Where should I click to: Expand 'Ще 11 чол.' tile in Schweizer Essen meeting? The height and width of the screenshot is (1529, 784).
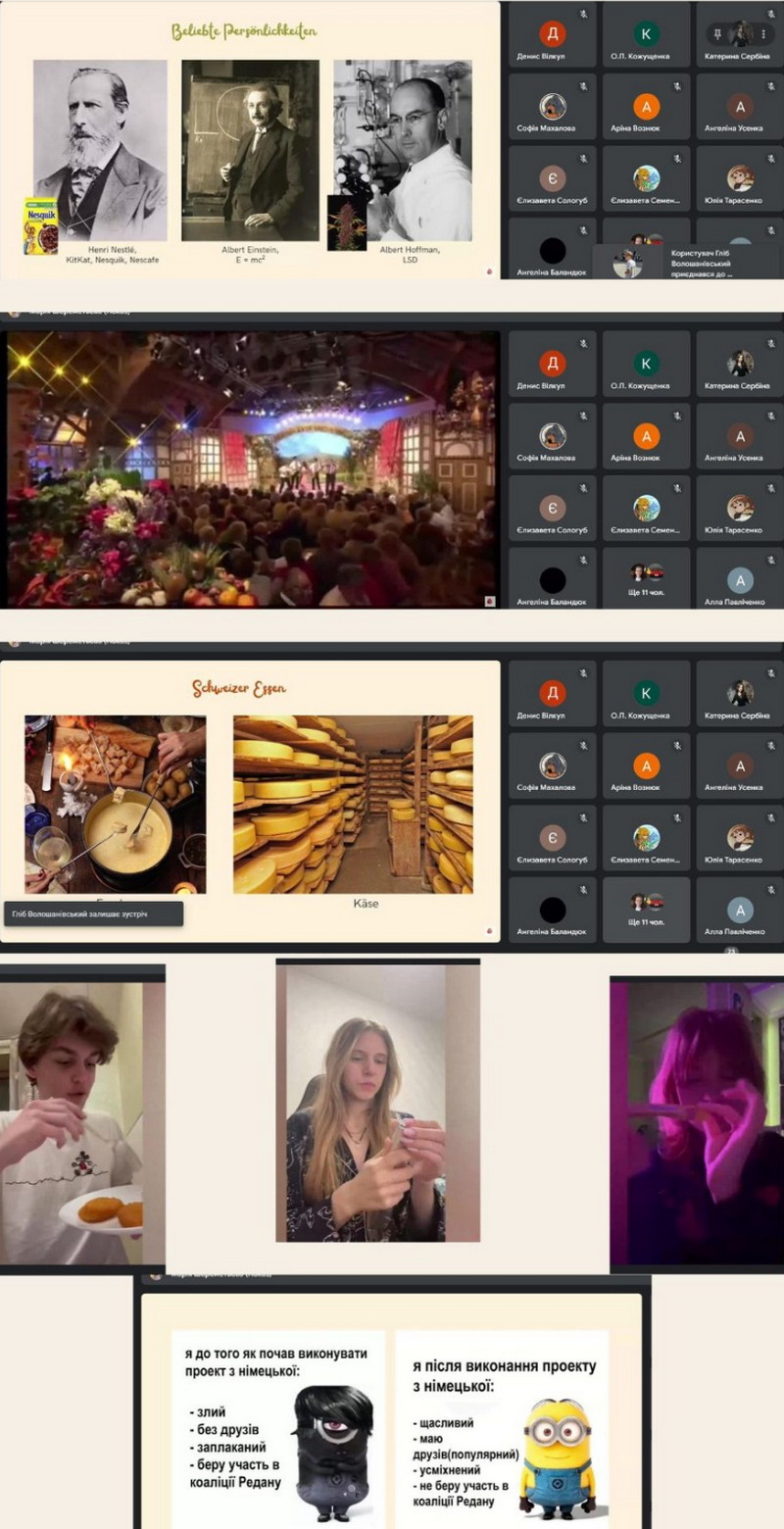point(646,908)
